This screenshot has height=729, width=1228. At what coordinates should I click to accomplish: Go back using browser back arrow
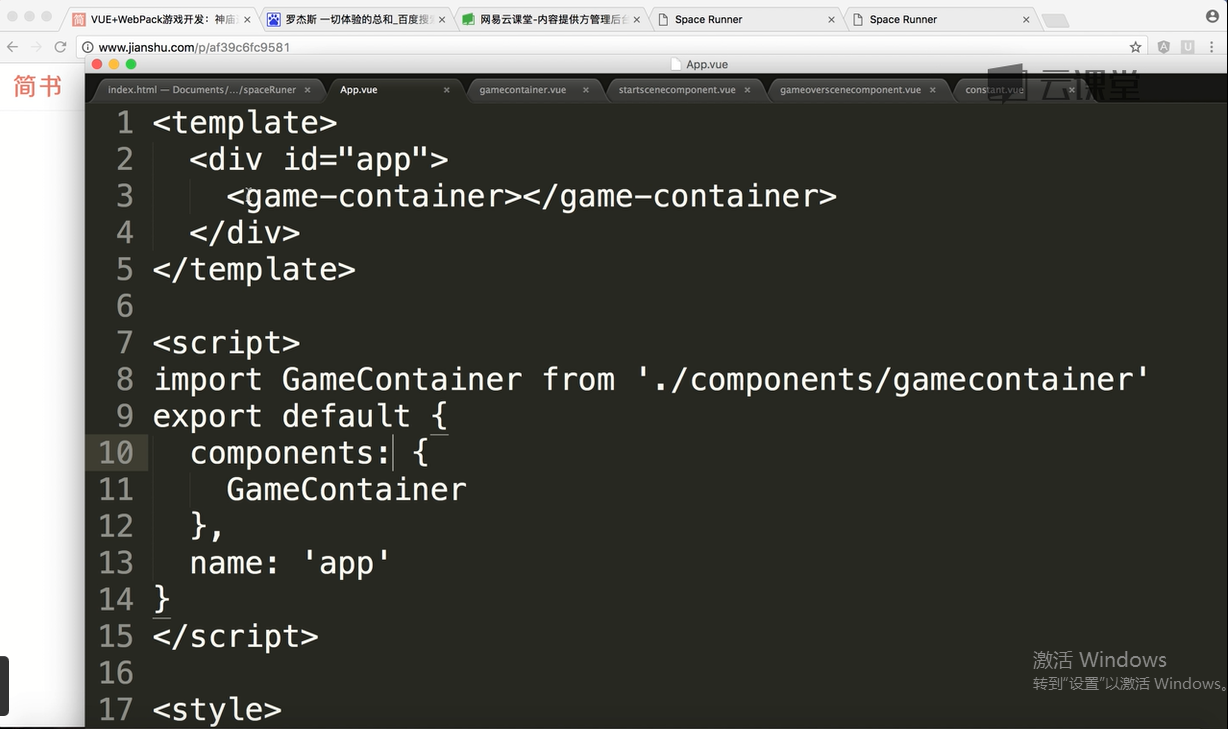[13, 47]
